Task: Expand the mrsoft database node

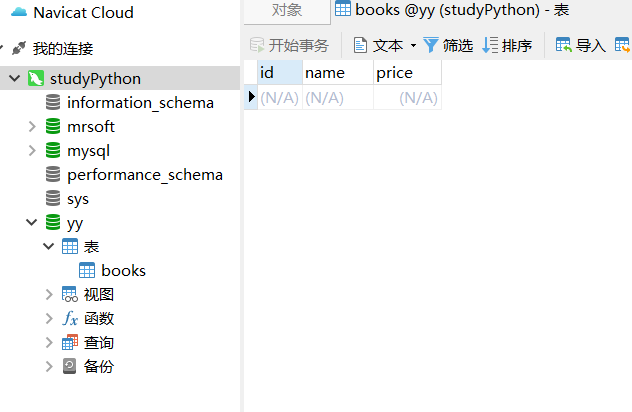Action: (32, 126)
